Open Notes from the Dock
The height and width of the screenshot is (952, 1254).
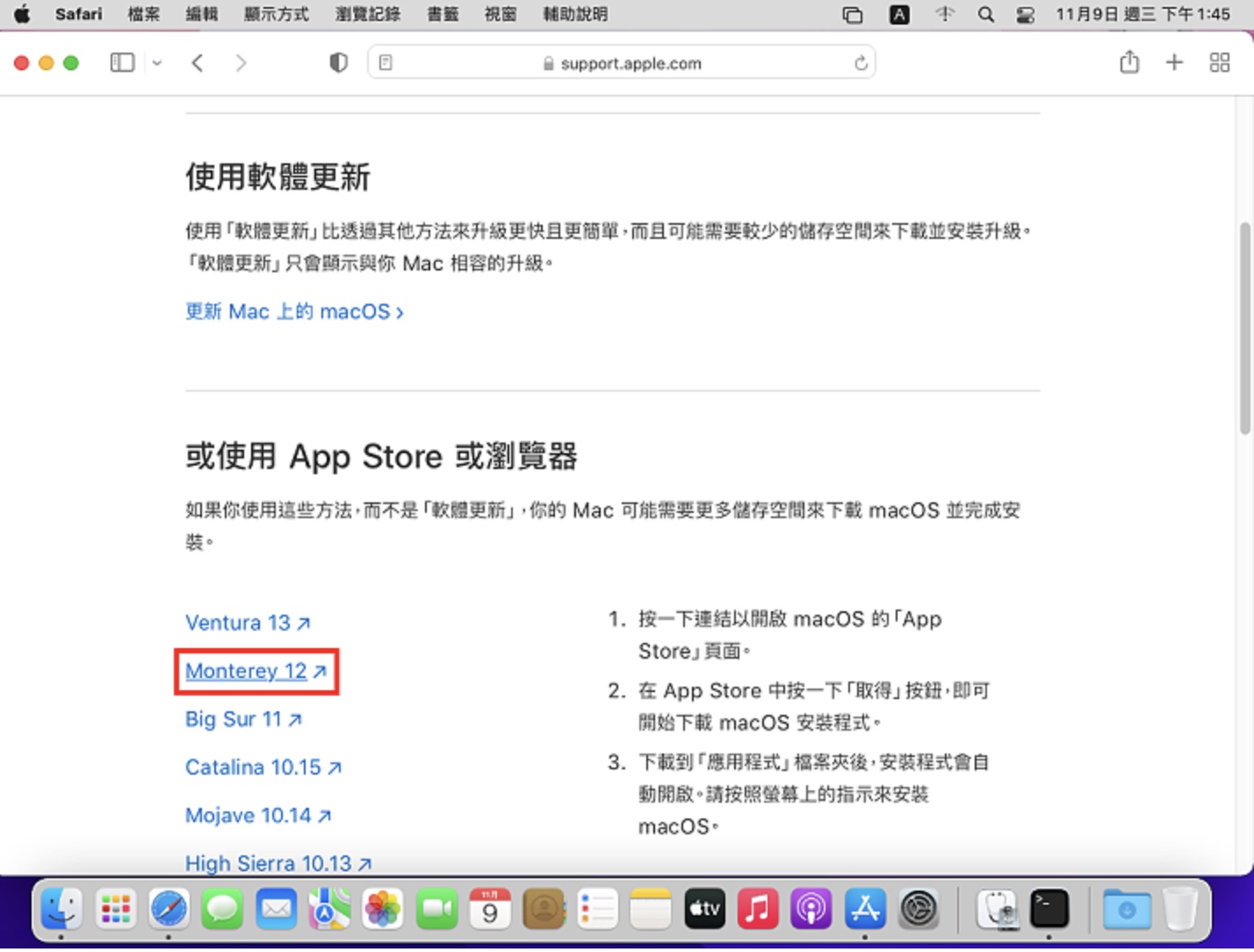coord(651,909)
